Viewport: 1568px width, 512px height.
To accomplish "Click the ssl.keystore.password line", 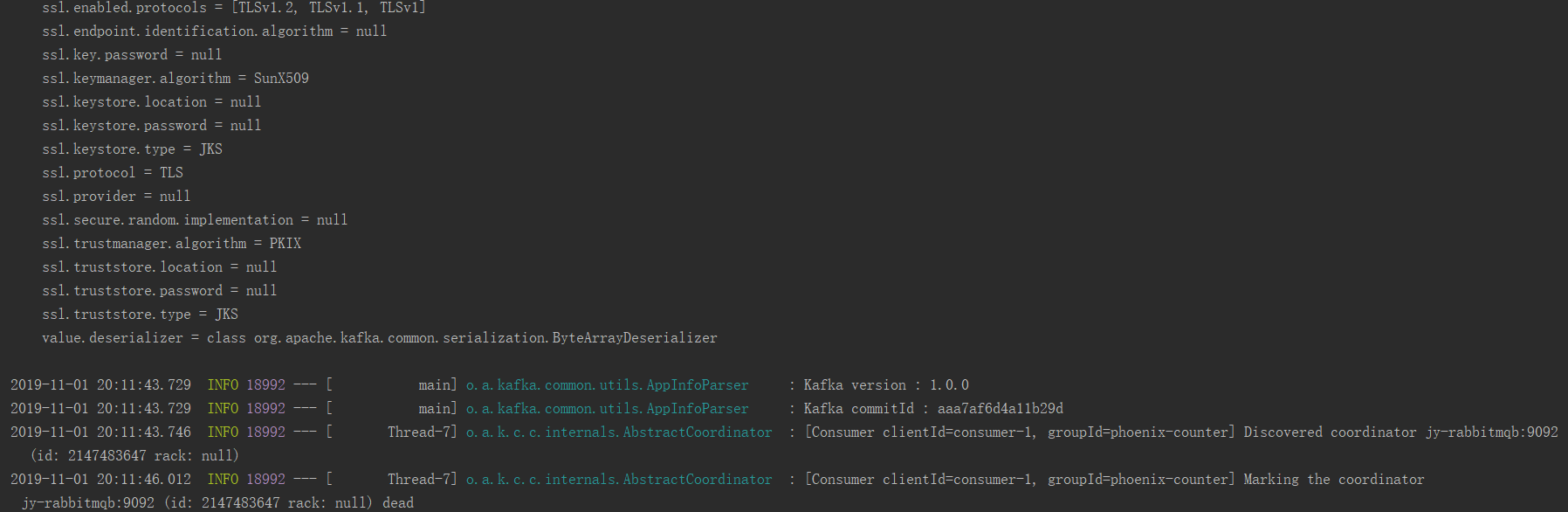I will [152, 126].
